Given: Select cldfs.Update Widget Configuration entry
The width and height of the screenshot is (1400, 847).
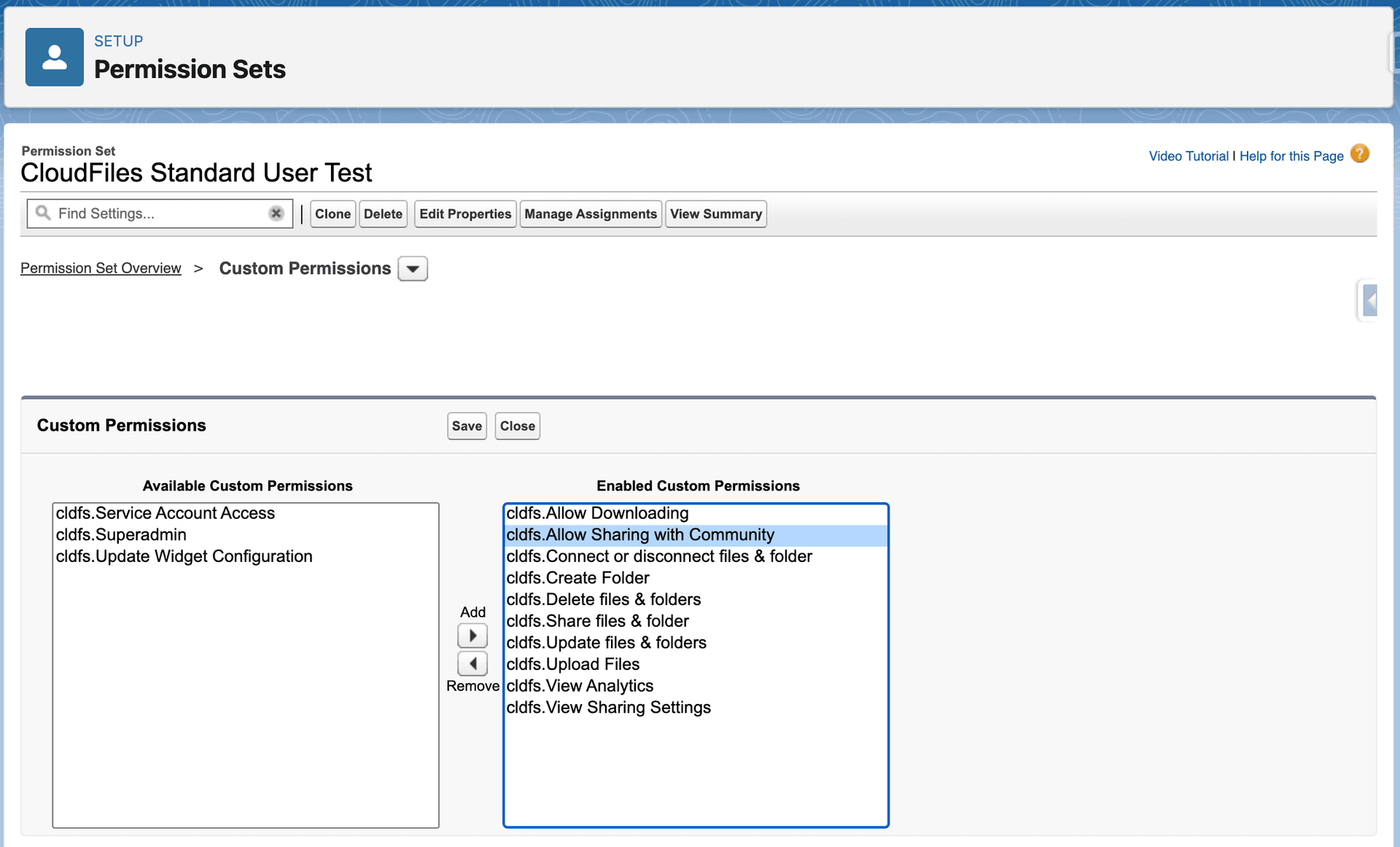Looking at the screenshot, I should (x=184, y=556).
